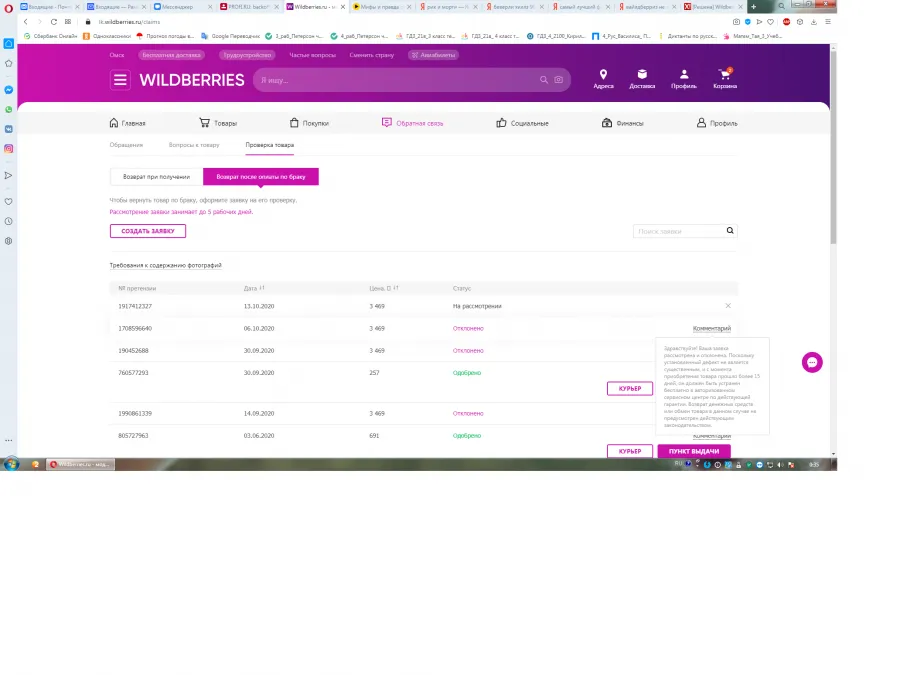
Task: Open Facebook Messenger in the Opera sidebar
Action: [x=9, y=90]
